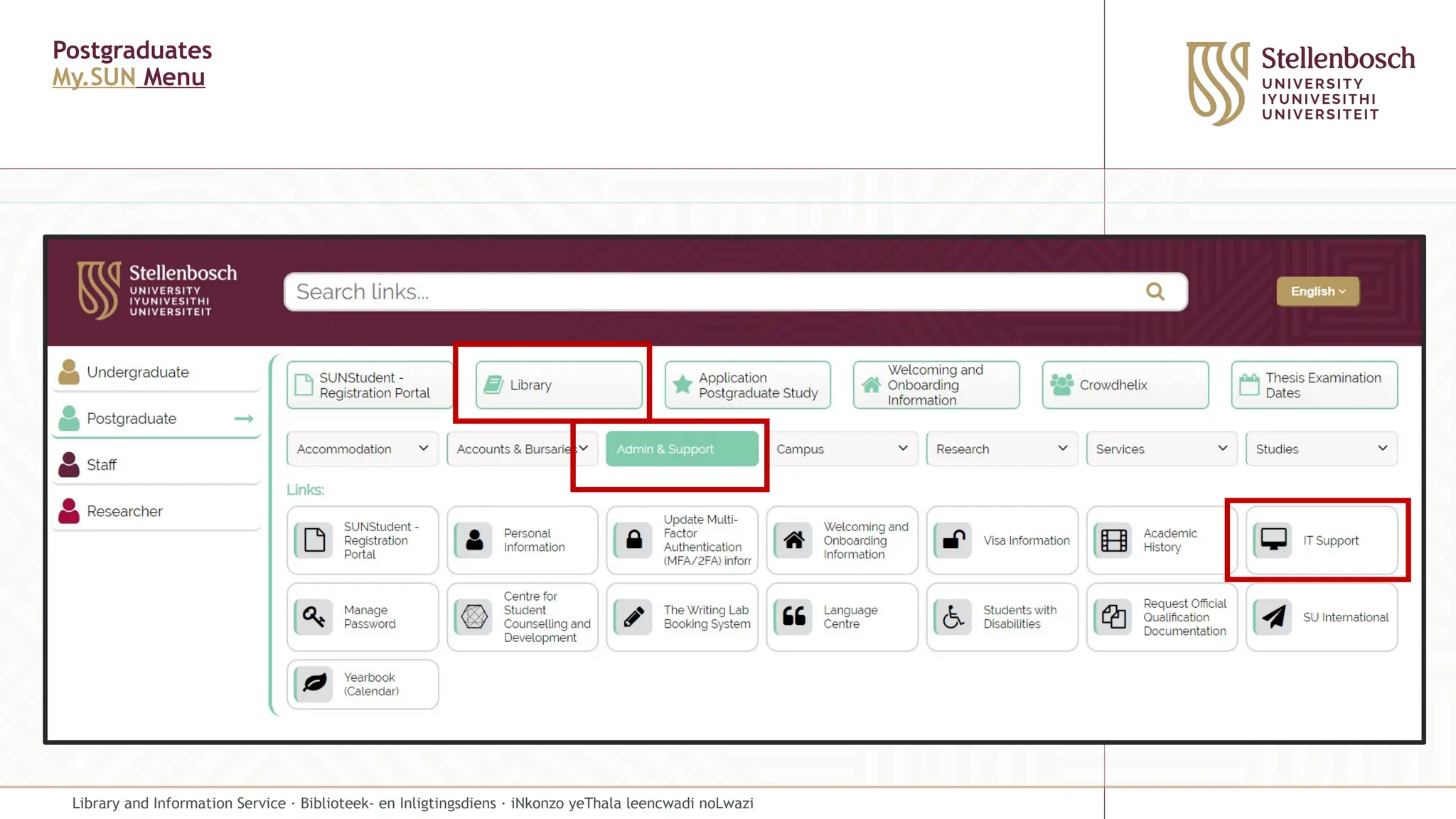Image resolution: width=1456 pixels, height=819 pixels.
Task: Switch to the Researcher menu
Action: (124, 511)
